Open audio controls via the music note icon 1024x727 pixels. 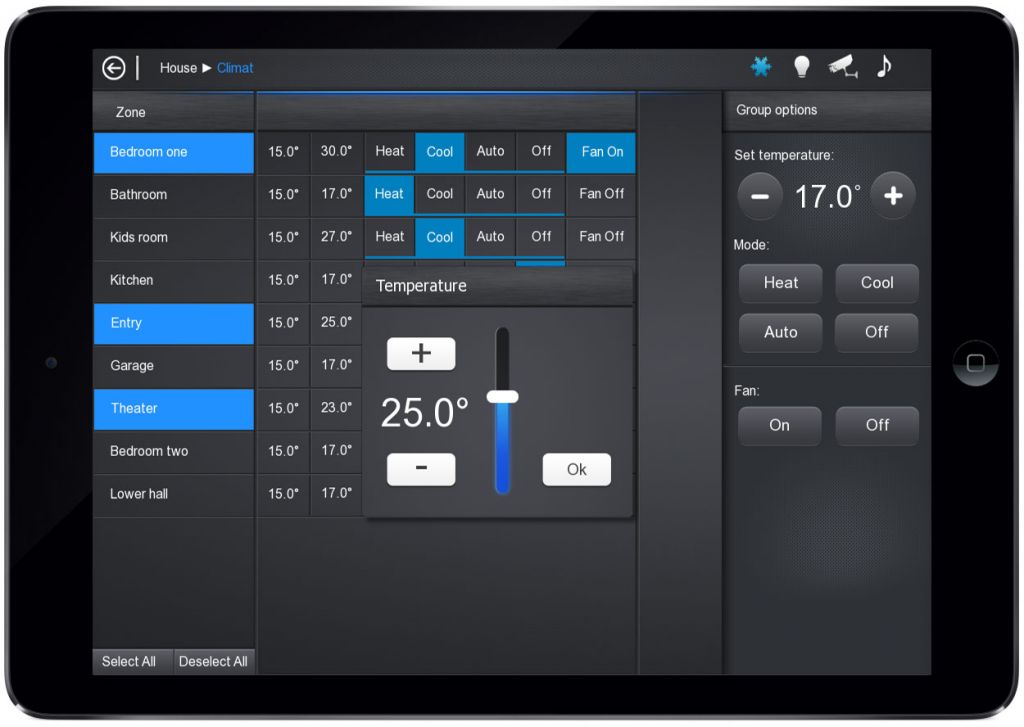[883, 66]
